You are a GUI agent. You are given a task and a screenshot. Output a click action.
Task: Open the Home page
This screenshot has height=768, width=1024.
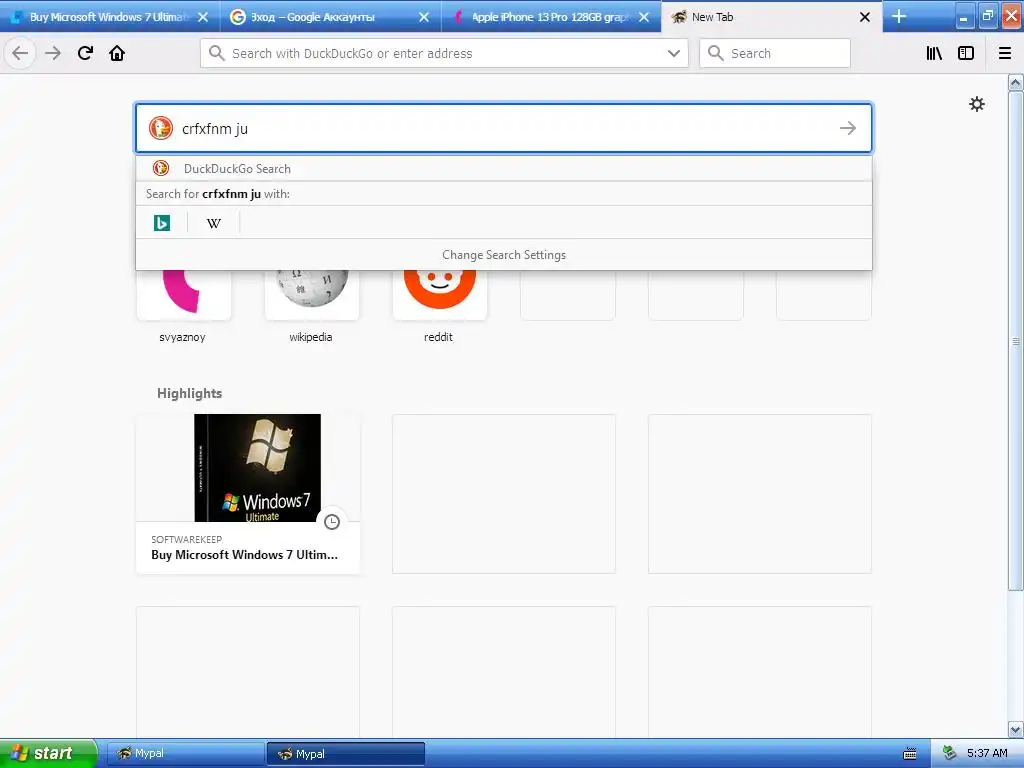click(x=117, y=54)
